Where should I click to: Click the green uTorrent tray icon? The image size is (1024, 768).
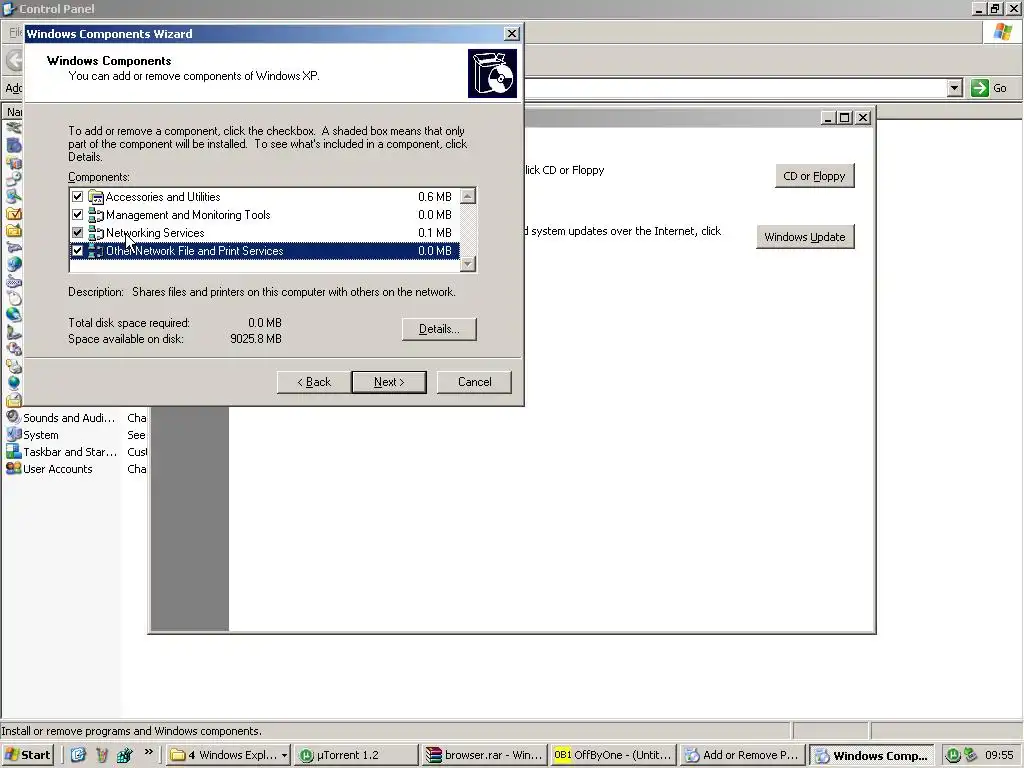pos(953,755)
